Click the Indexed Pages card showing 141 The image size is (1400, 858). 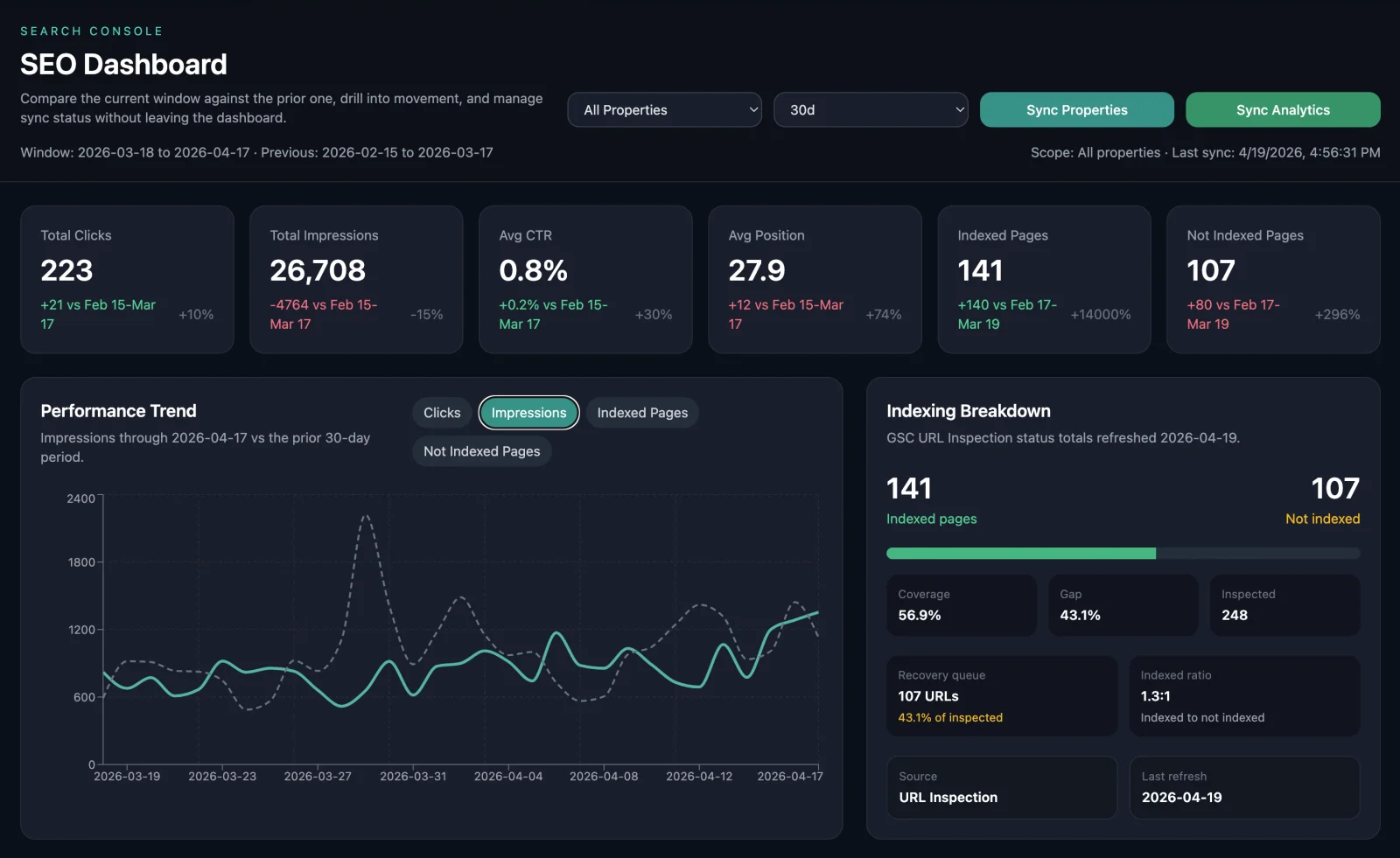1043,279
